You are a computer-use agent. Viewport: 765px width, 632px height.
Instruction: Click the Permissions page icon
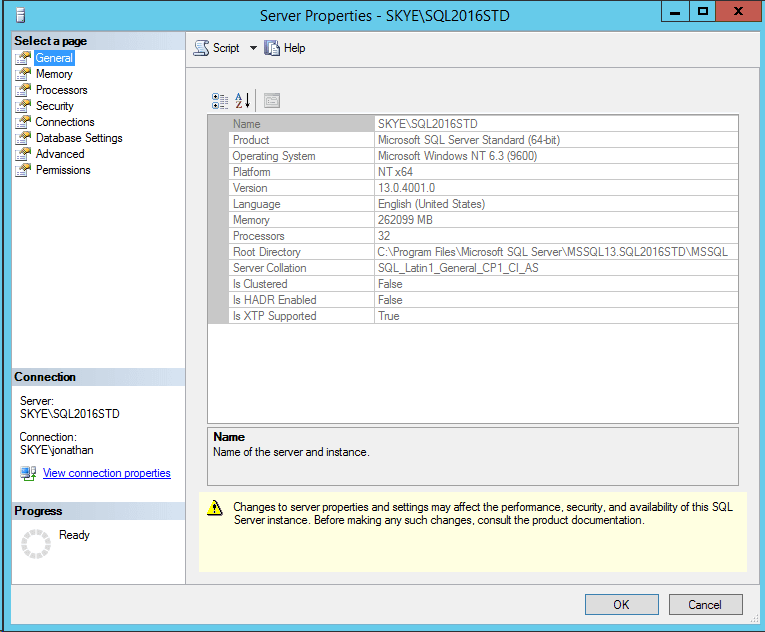[x=23, y=170]
